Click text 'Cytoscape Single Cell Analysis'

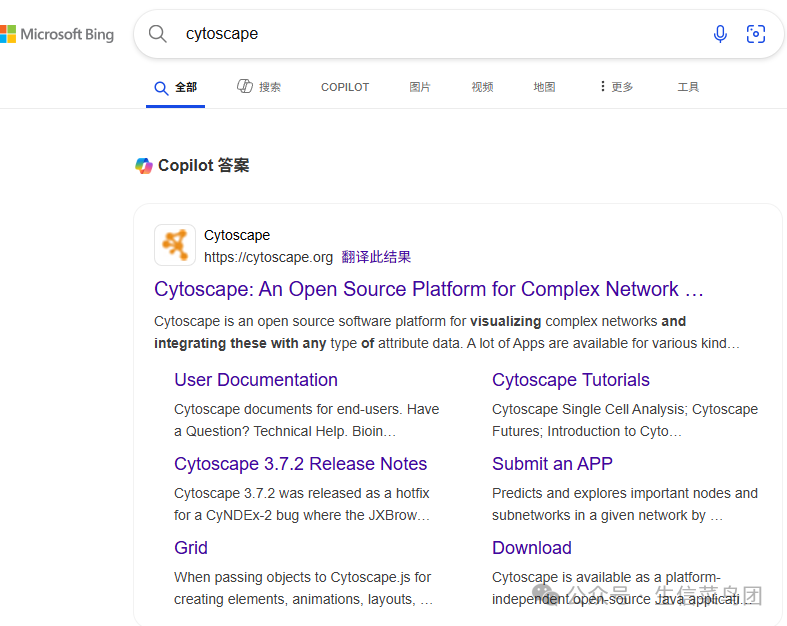click(589, 409)
